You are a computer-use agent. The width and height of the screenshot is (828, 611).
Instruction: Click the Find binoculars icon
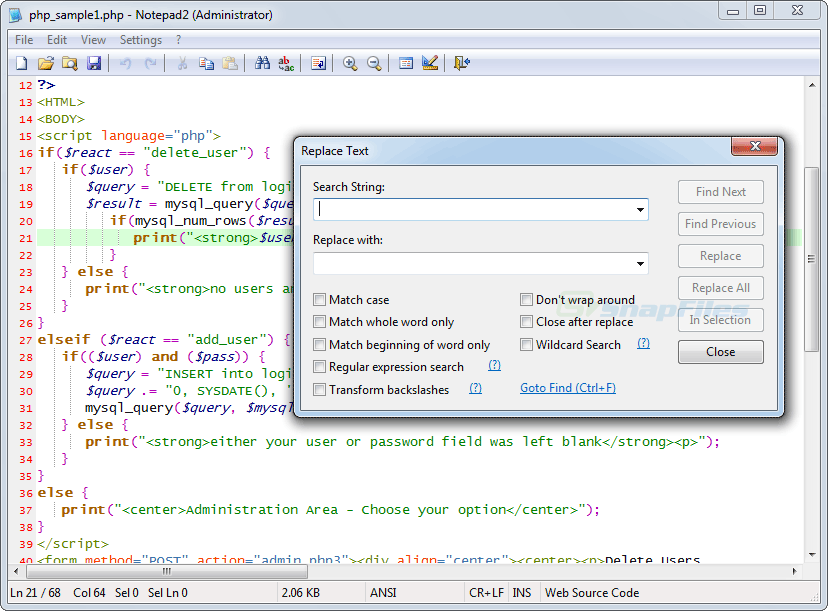[x=262, y=63]
